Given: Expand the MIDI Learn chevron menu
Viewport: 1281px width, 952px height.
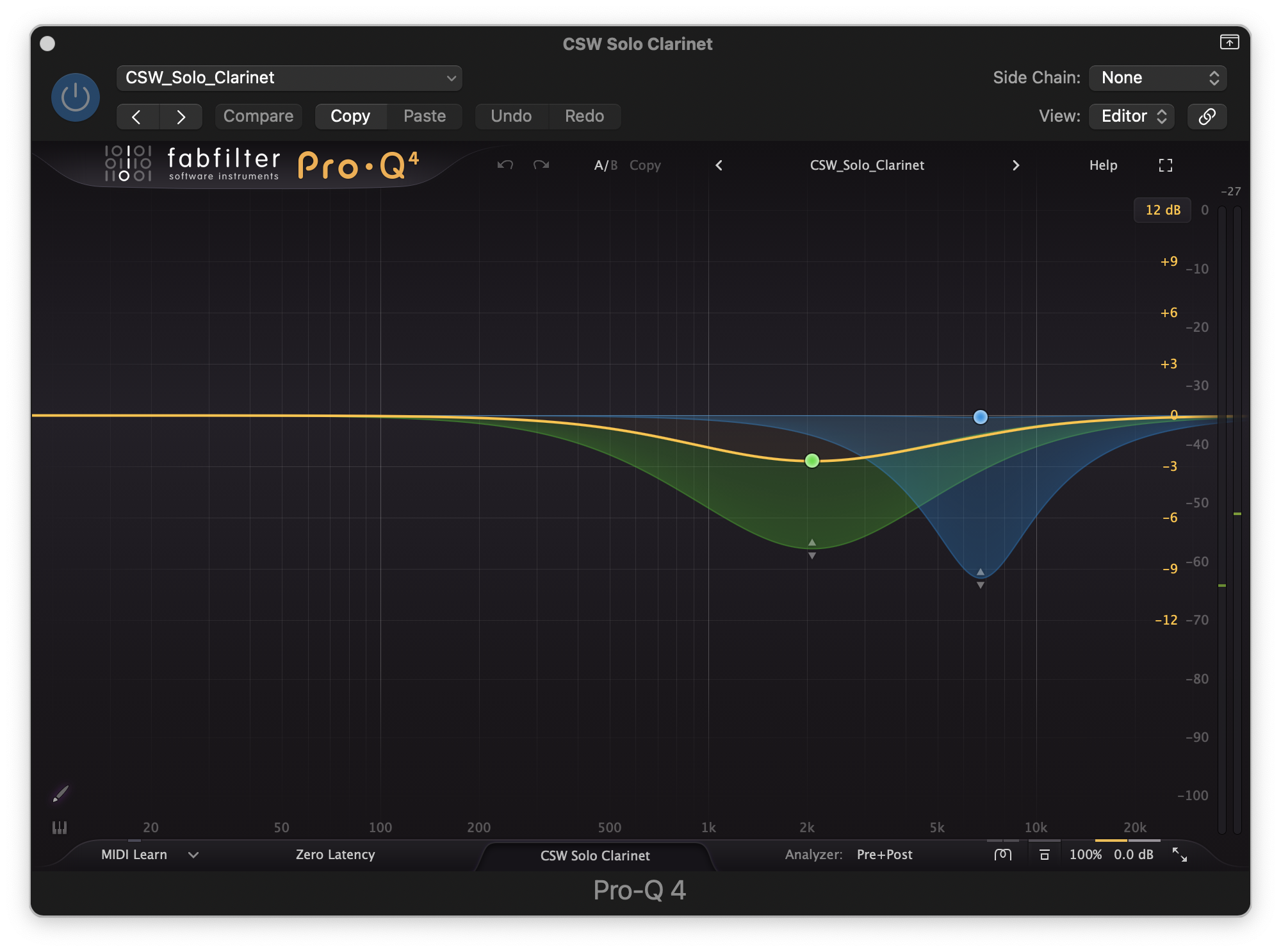Looking at the screenshot, I should 193,855.
